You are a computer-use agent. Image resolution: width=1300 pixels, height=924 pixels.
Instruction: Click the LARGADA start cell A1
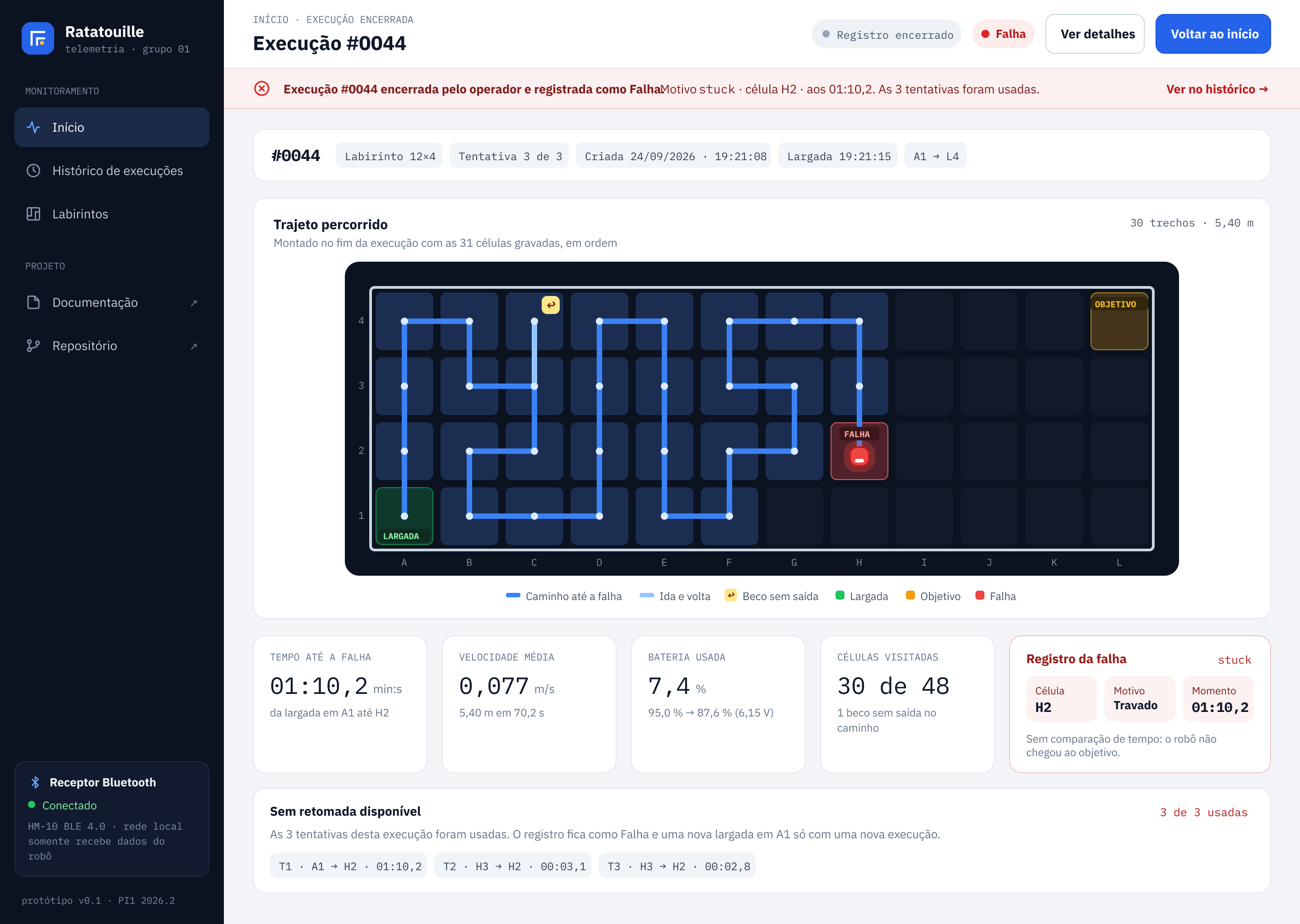coord(404,516)
